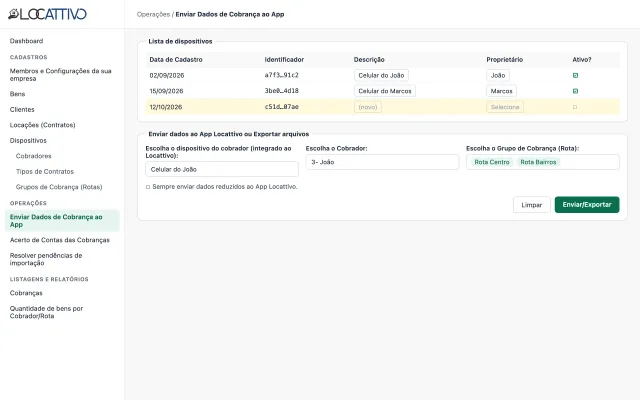
Task: Click identifier c51d…87ae
Action: coord(282,107)
